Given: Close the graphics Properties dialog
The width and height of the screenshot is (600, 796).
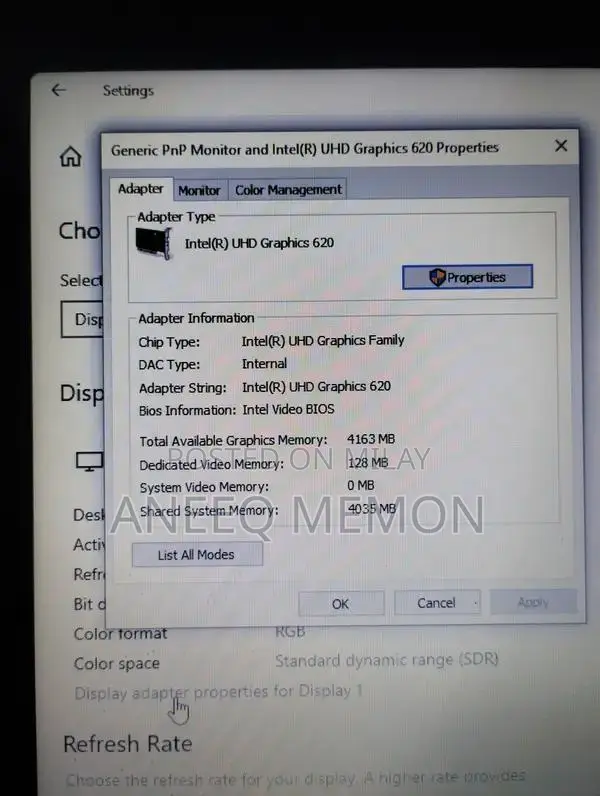Looking at the screenshot, I should (x=561, y=146).
